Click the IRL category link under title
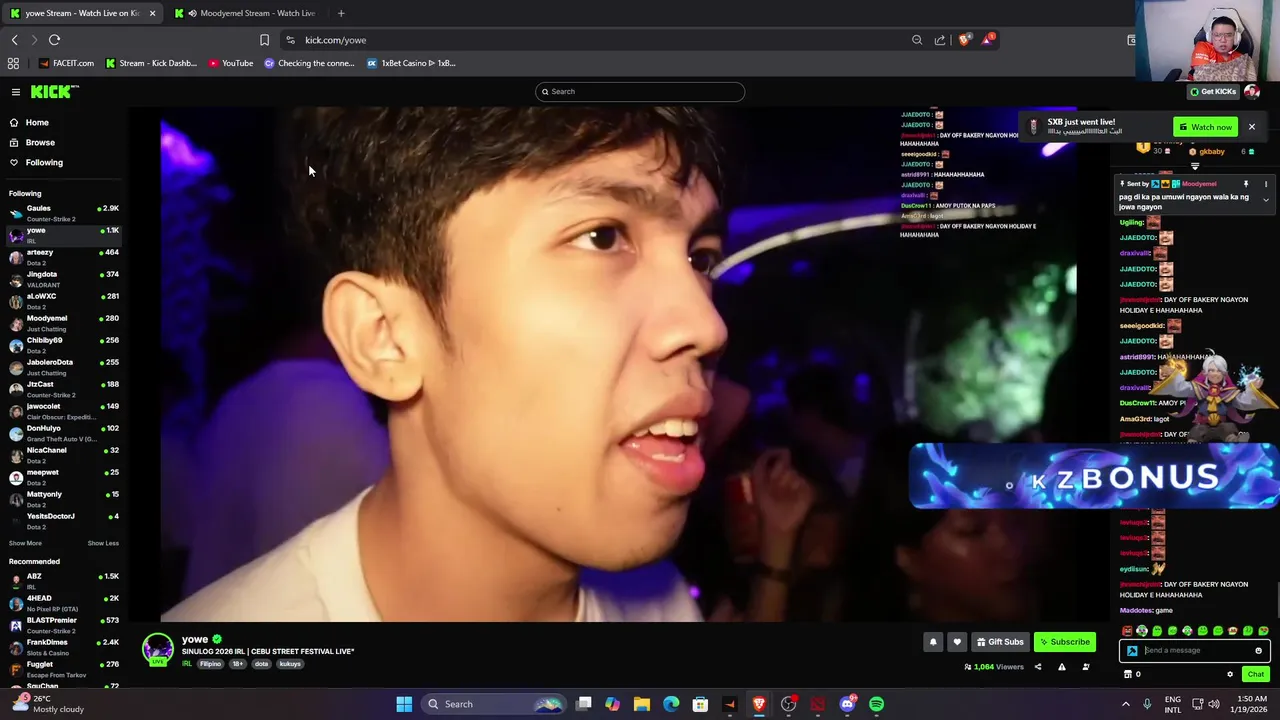 186,664
